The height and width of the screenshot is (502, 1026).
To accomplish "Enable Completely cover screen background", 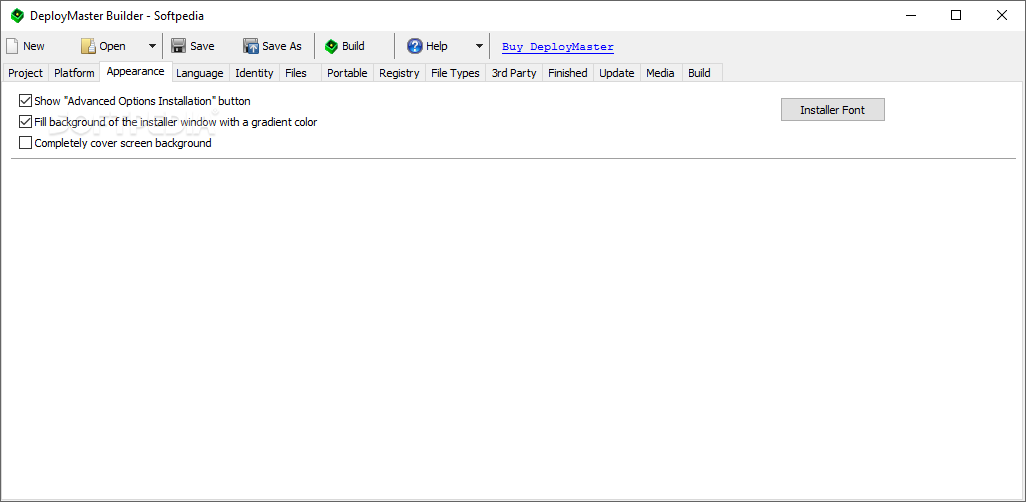I will click(x=26, y=143).
